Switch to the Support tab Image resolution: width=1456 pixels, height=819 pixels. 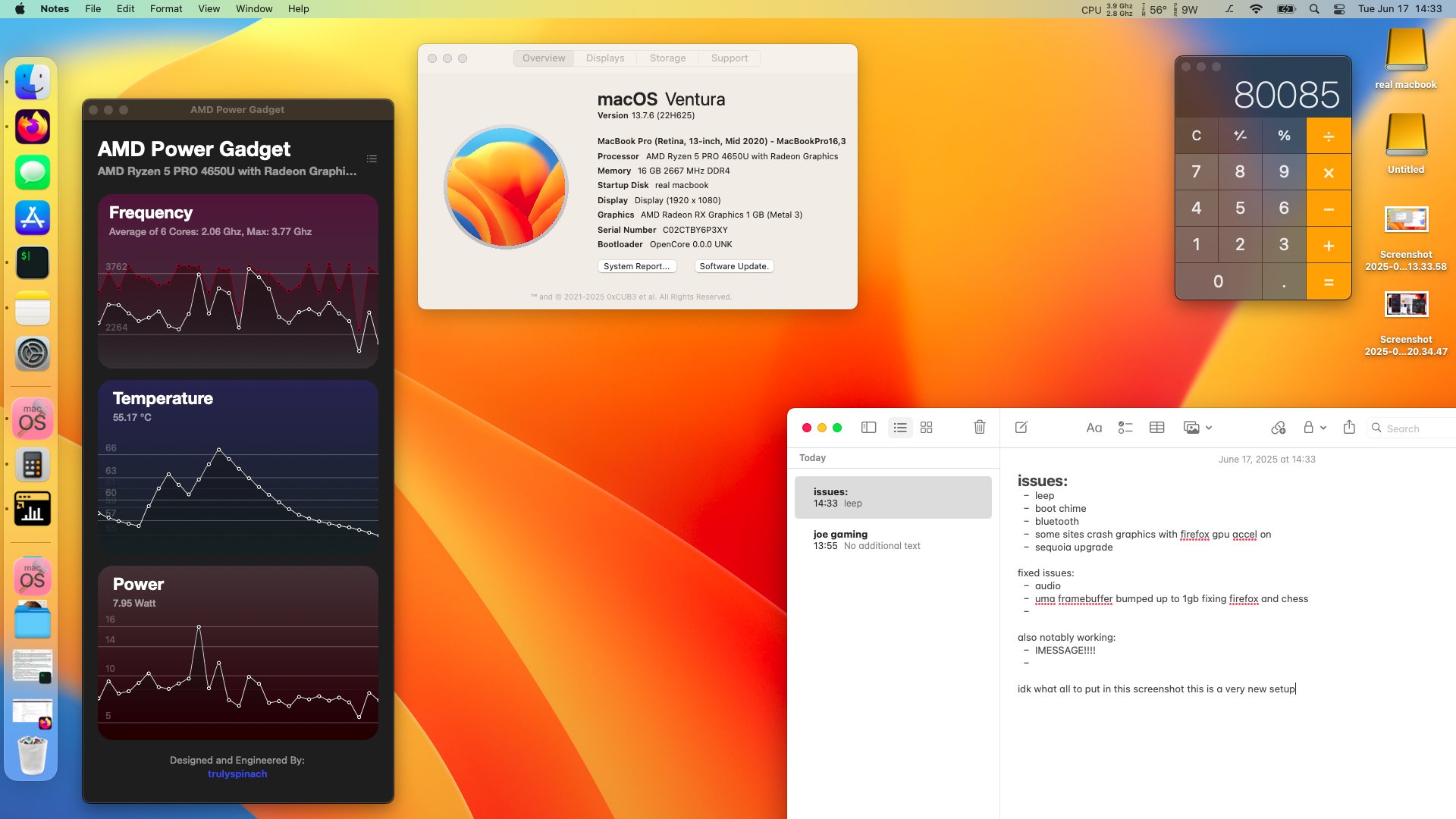[730, 58]
